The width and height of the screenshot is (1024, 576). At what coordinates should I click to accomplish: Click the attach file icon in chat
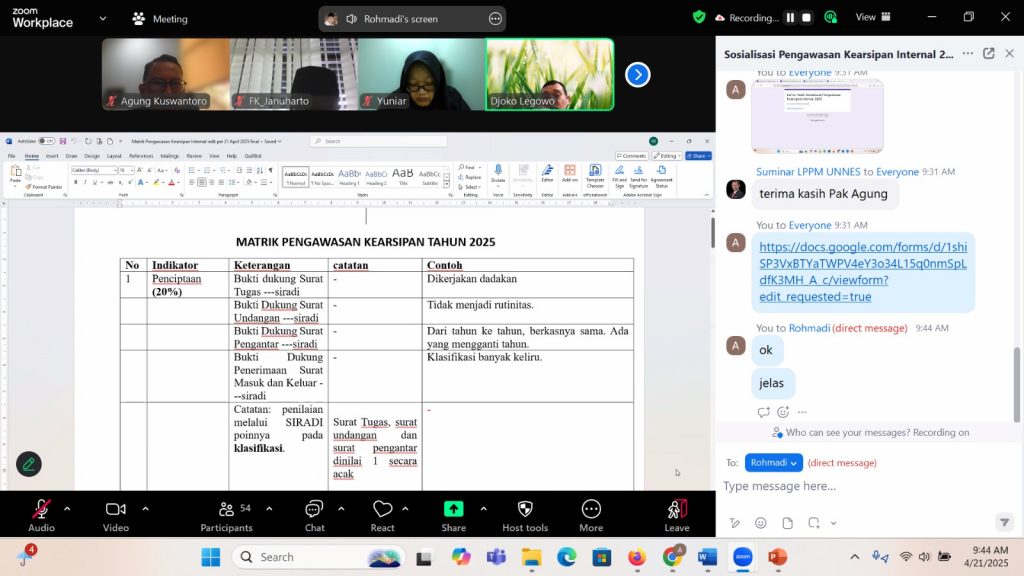[788, 523]
